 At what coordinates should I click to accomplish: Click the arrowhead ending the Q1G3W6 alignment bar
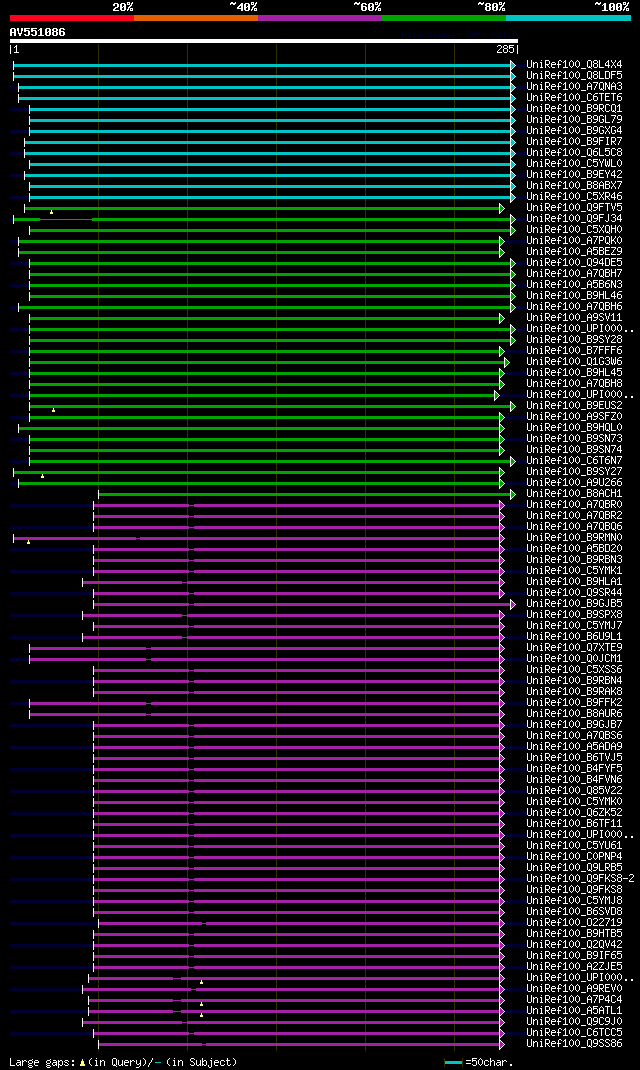tap(507, 362)
